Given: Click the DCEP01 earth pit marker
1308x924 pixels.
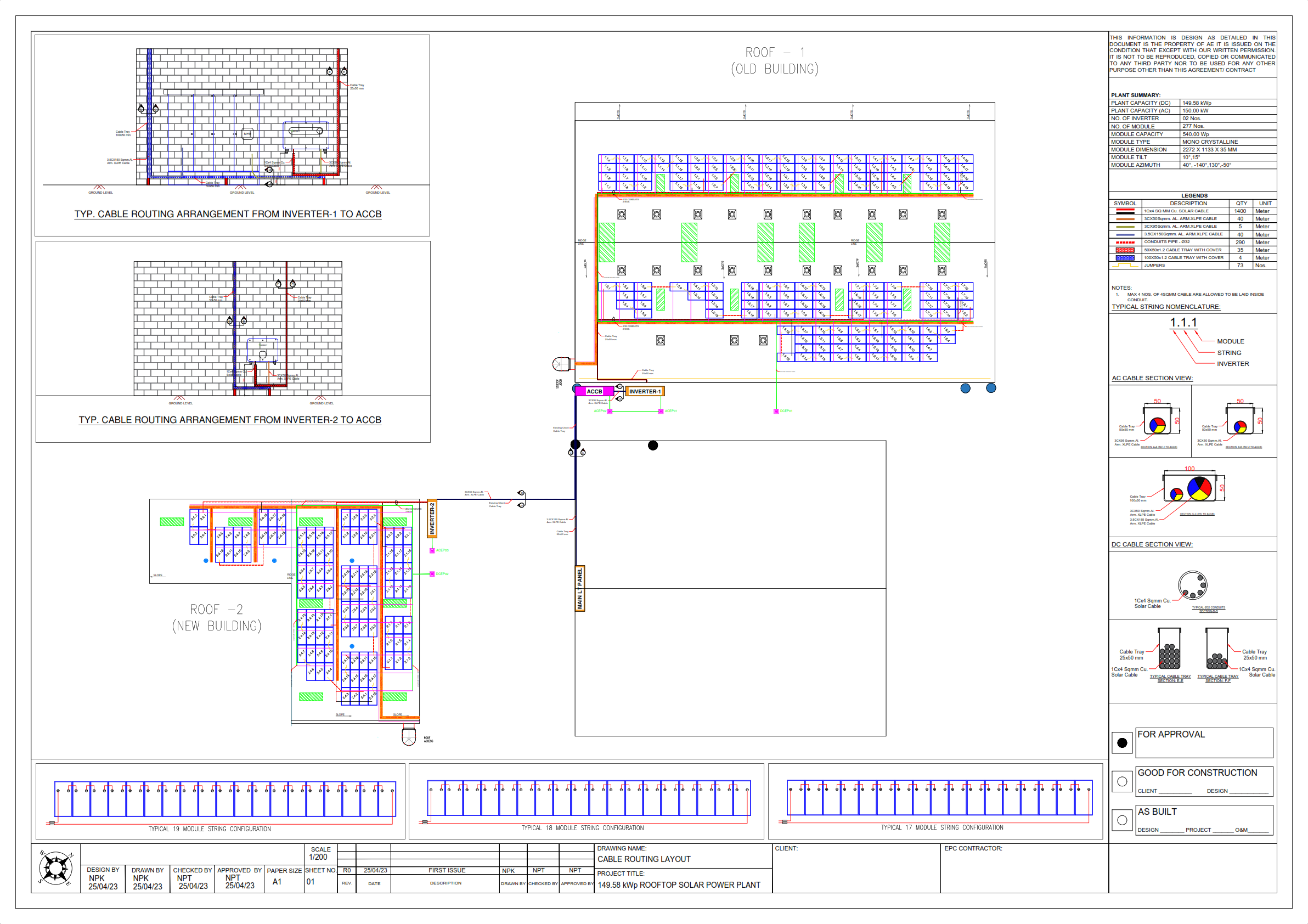Looking at the screenshot, I should pyautogui.click(x=776, y=411).
